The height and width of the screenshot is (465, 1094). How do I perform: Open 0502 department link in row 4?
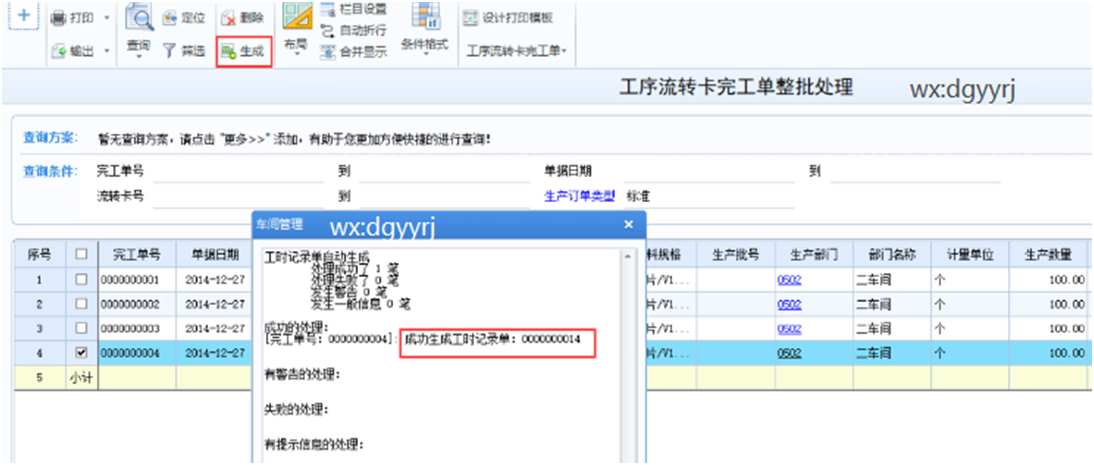(x=790, y=354)
